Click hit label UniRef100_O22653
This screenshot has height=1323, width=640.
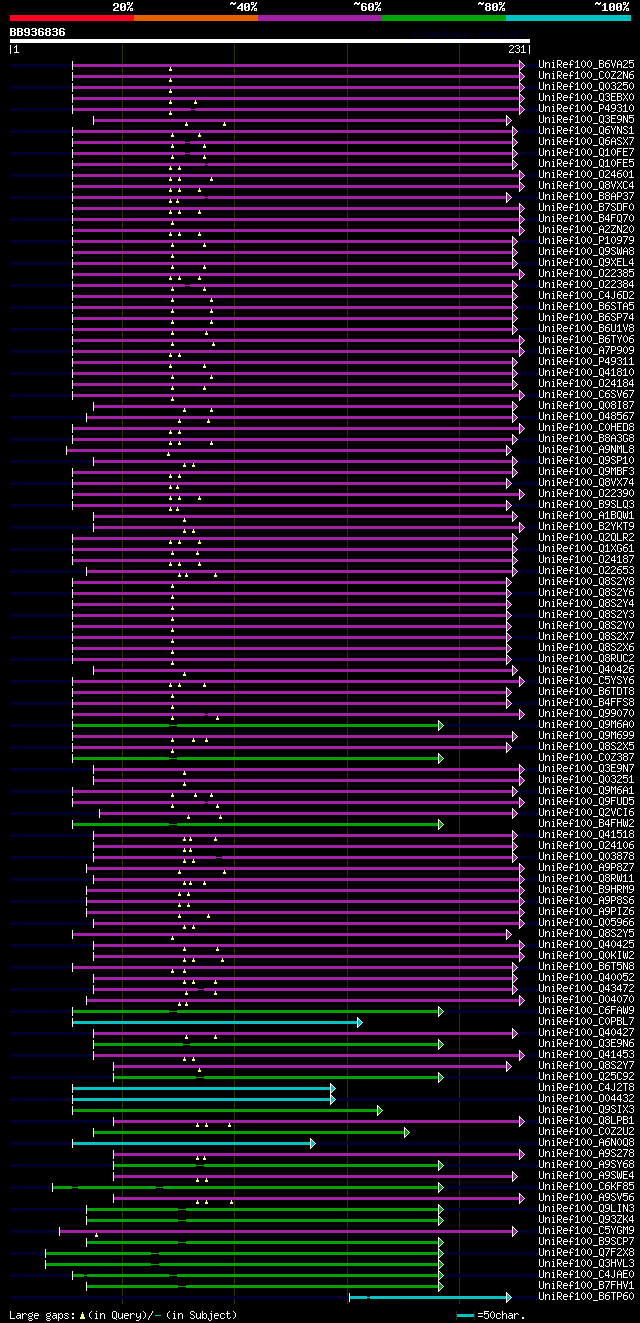click(x=586, y=570)
